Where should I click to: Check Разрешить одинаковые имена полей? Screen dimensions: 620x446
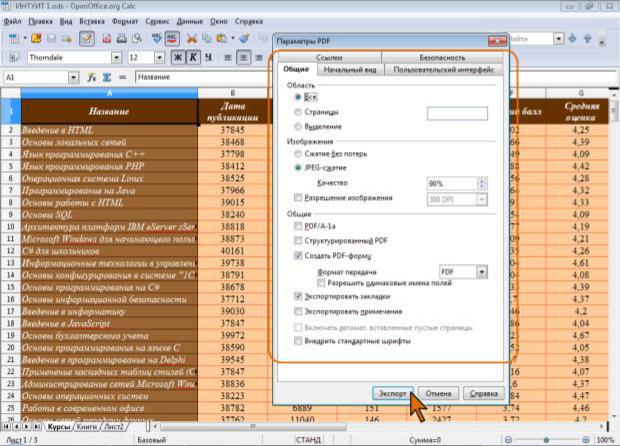tap(321, 283)
